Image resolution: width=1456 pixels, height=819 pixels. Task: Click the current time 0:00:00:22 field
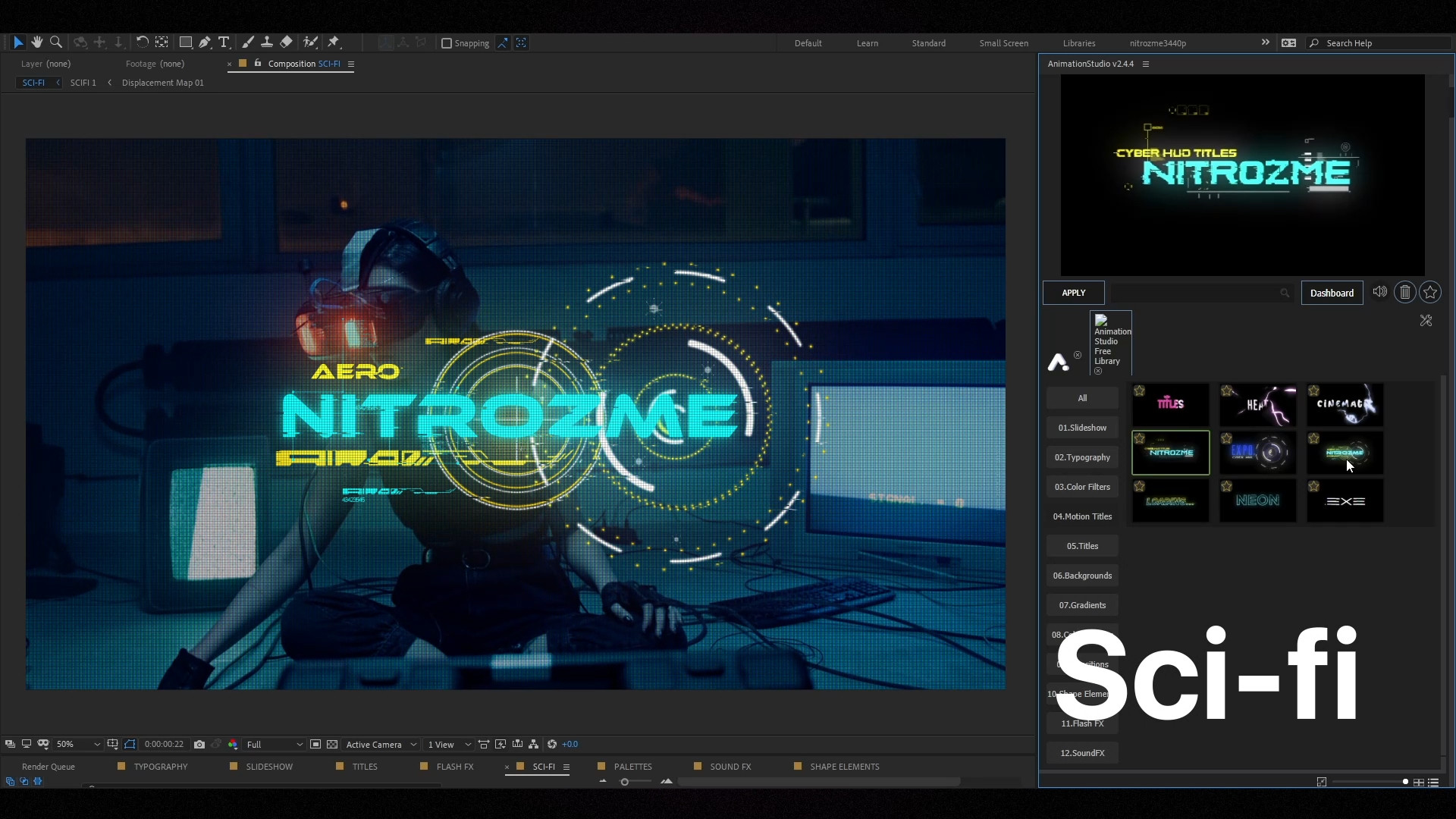[x=164, y=744]
